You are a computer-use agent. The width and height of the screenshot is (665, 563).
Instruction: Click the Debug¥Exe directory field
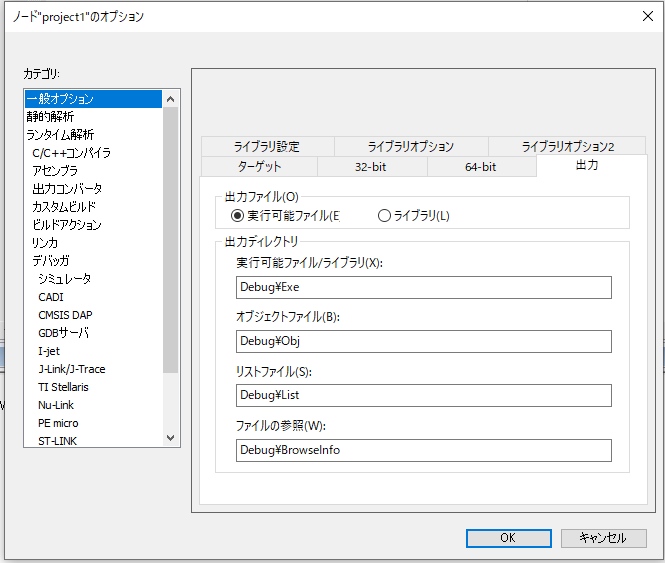[424, 287]
